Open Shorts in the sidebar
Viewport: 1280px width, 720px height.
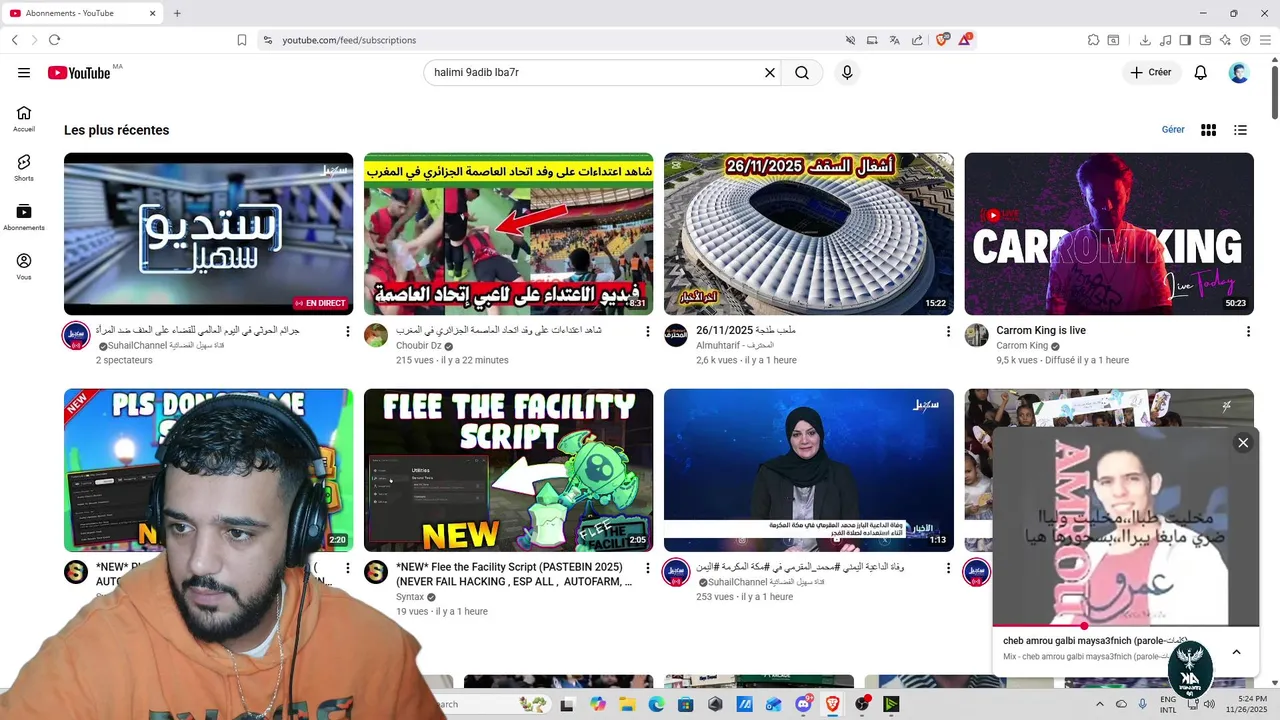pyautogui.click(x=24, y=168)
